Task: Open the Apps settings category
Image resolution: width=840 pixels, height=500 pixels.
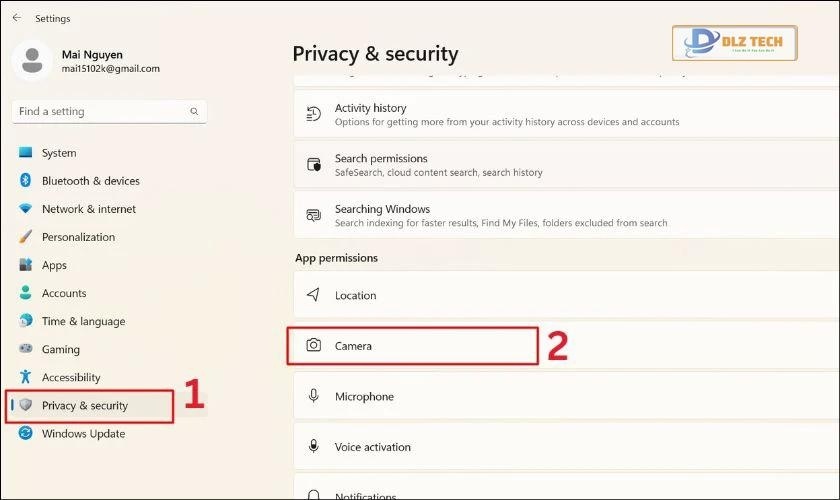Action: (54, 265)
